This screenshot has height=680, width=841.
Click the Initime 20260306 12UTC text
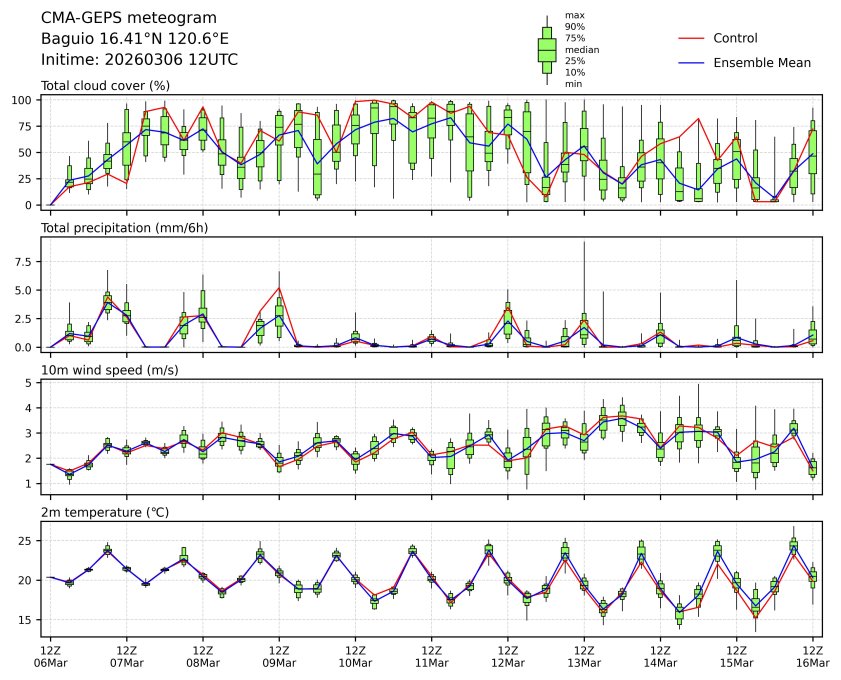coord(139,60)
